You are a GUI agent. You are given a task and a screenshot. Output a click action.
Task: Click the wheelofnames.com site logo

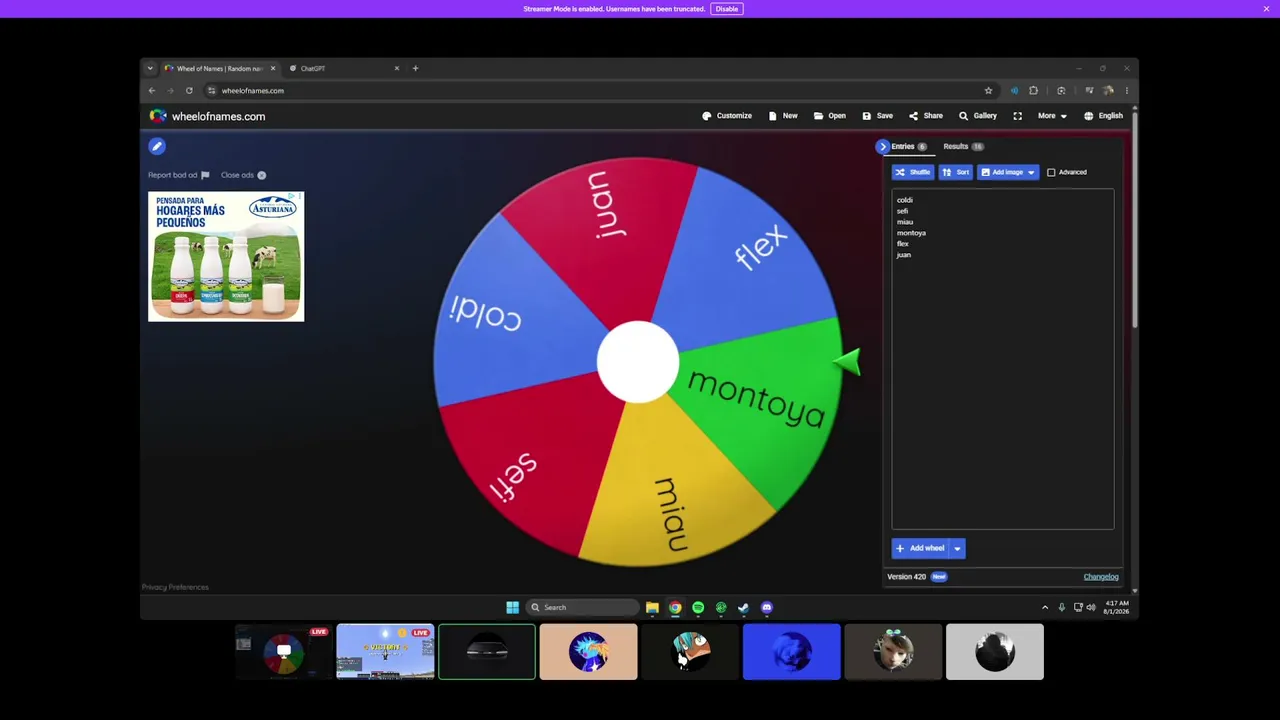pos(207,116)
